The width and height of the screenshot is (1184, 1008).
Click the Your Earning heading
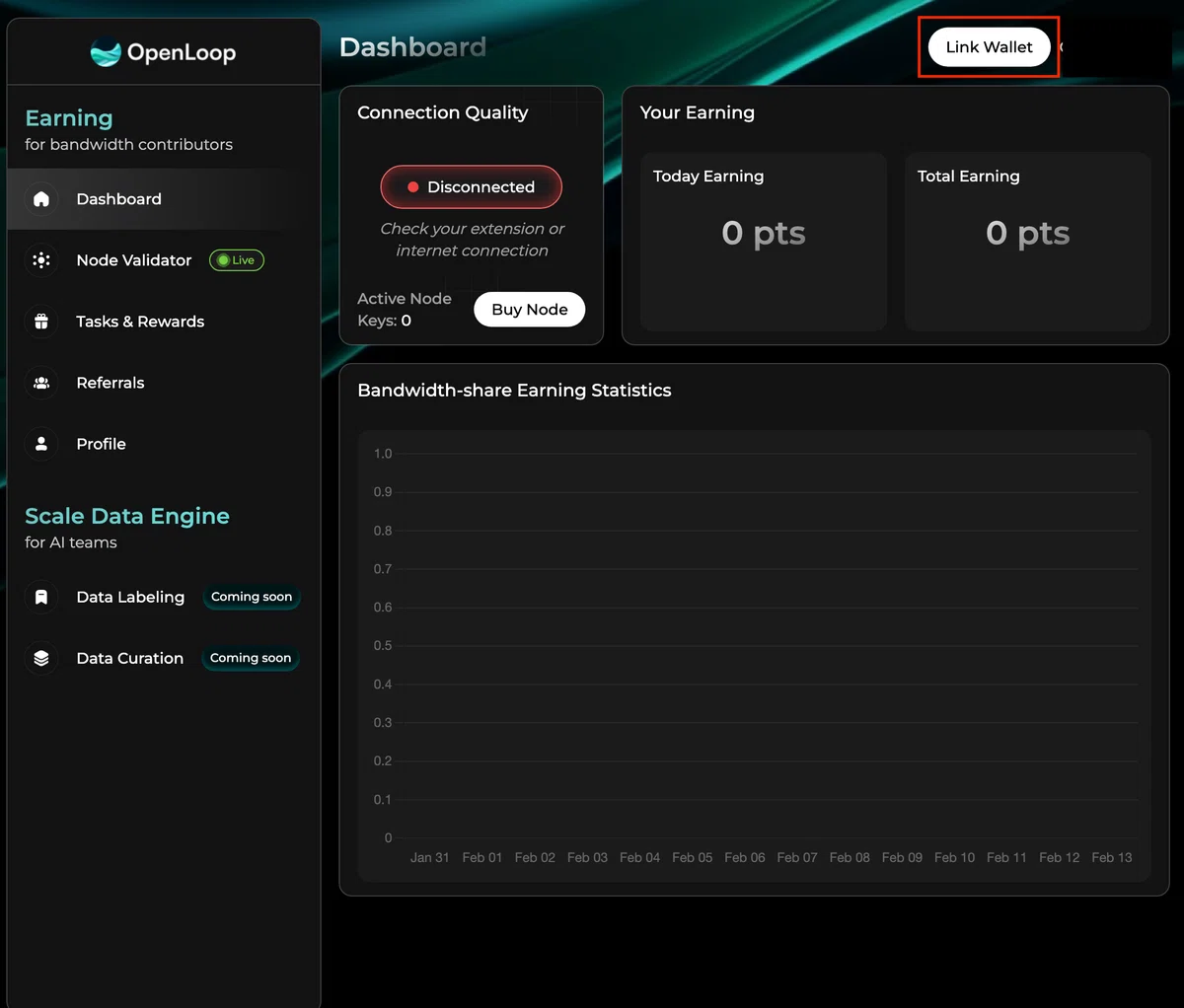point(698,112)
